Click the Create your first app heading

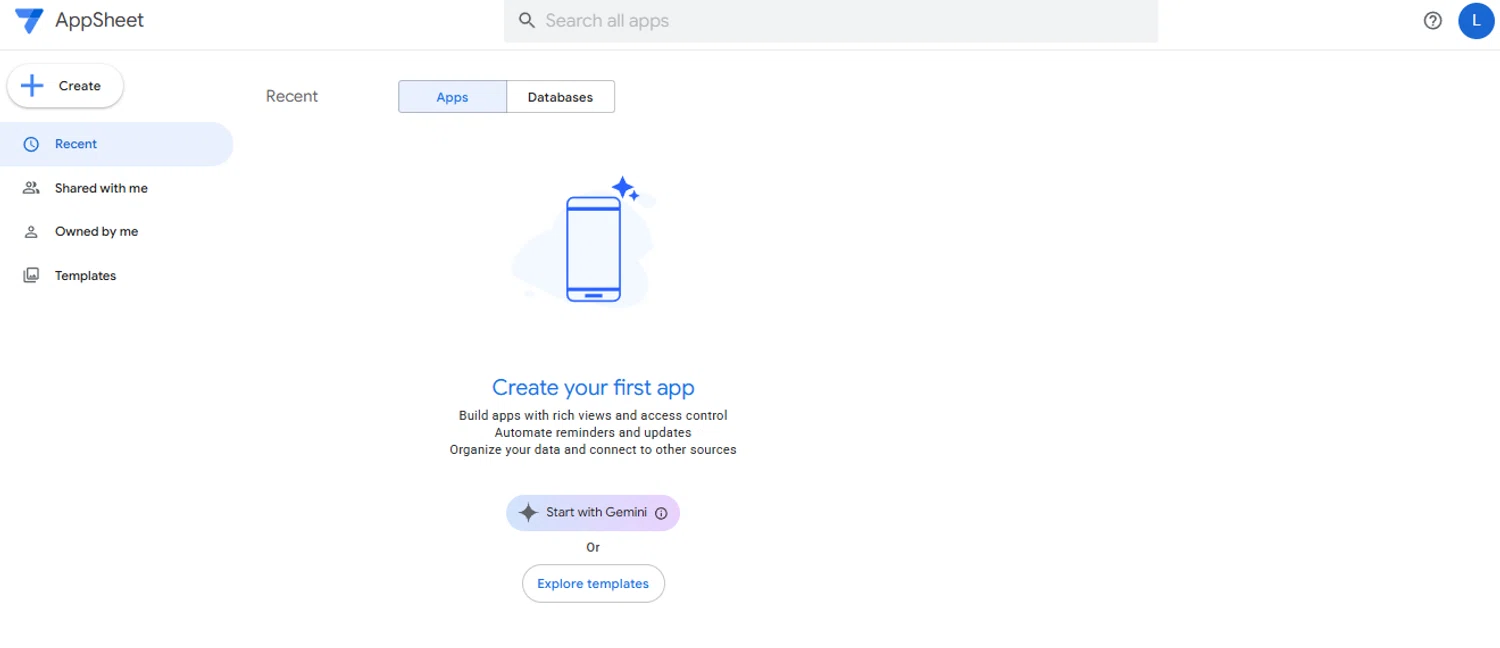point(593,388)
